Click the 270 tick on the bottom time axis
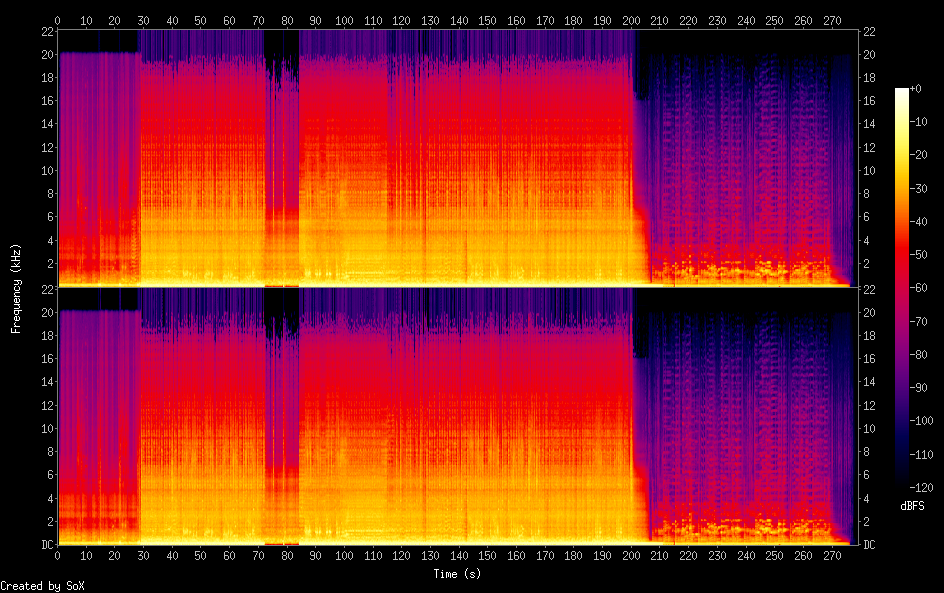The width and height of the screenshot is (944, 593). tap(832, 556)
